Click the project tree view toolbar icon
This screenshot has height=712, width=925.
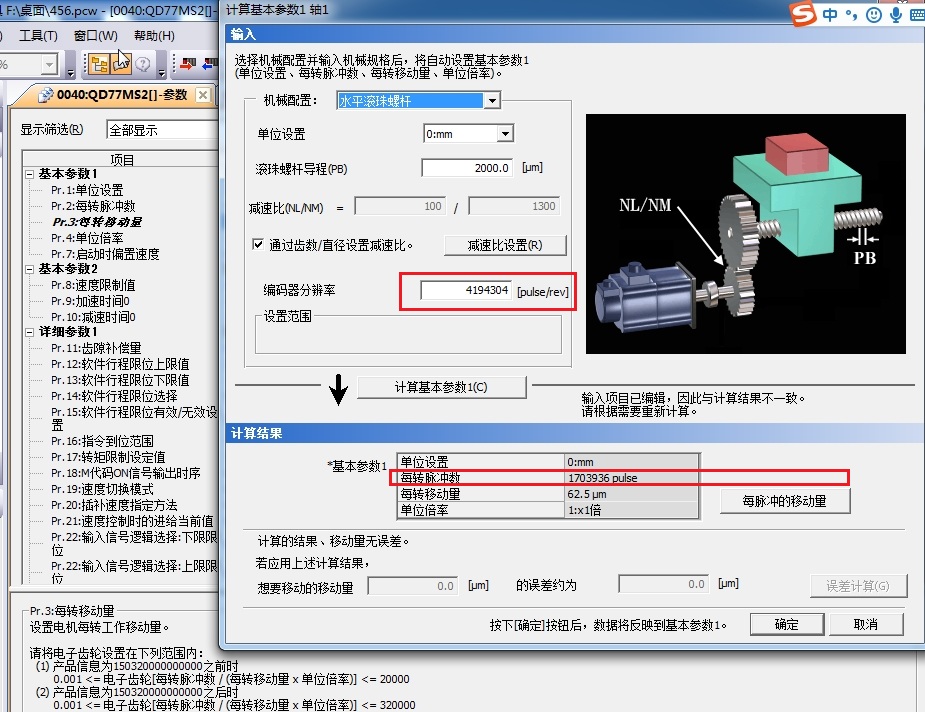tap(99, 65)
